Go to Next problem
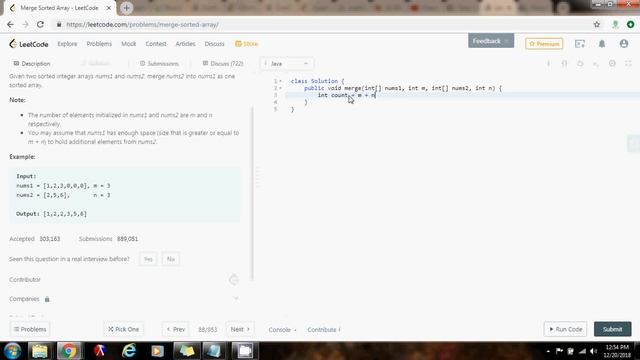 click(x=240, y=329)
